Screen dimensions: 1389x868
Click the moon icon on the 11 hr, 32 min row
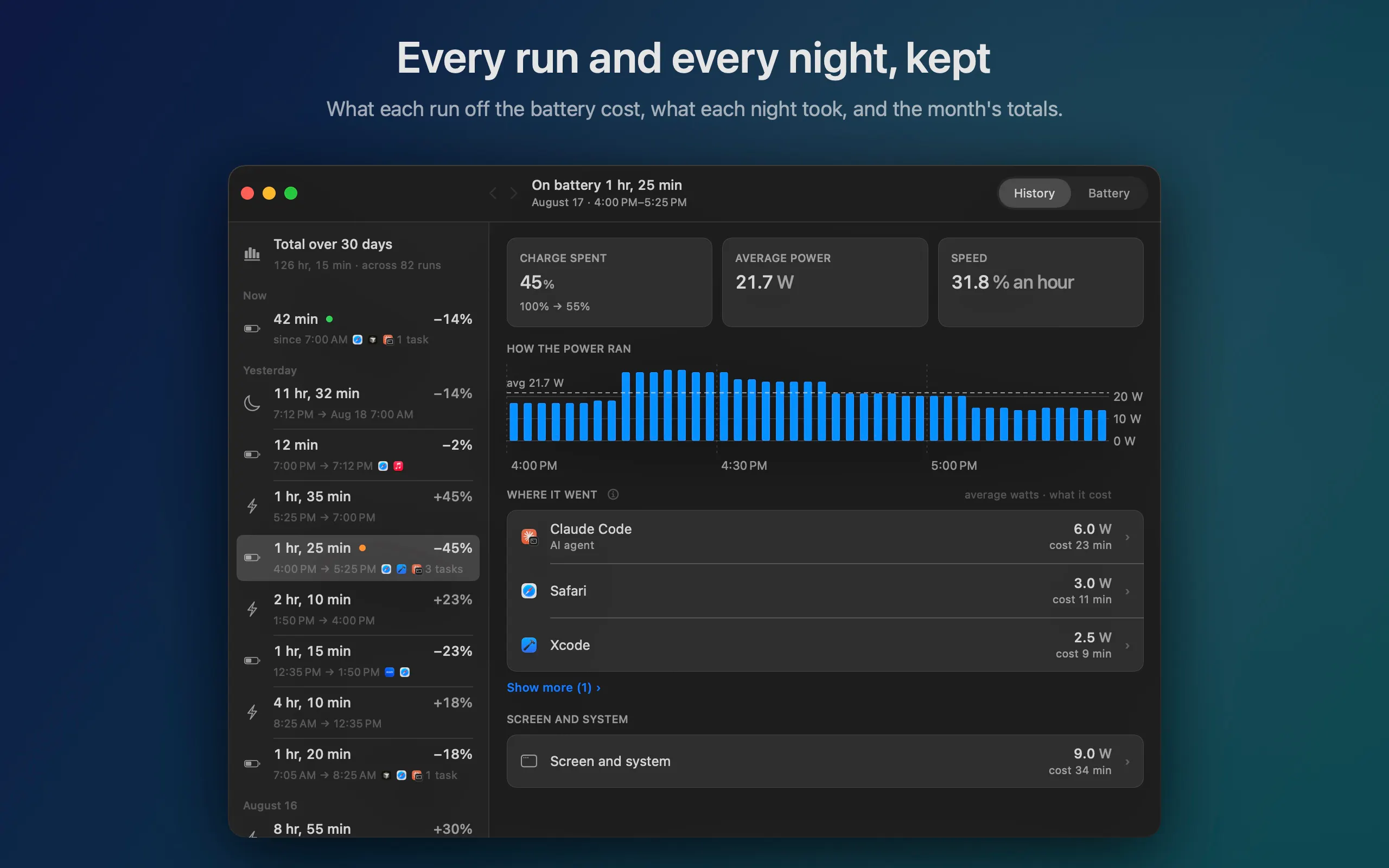252,403
